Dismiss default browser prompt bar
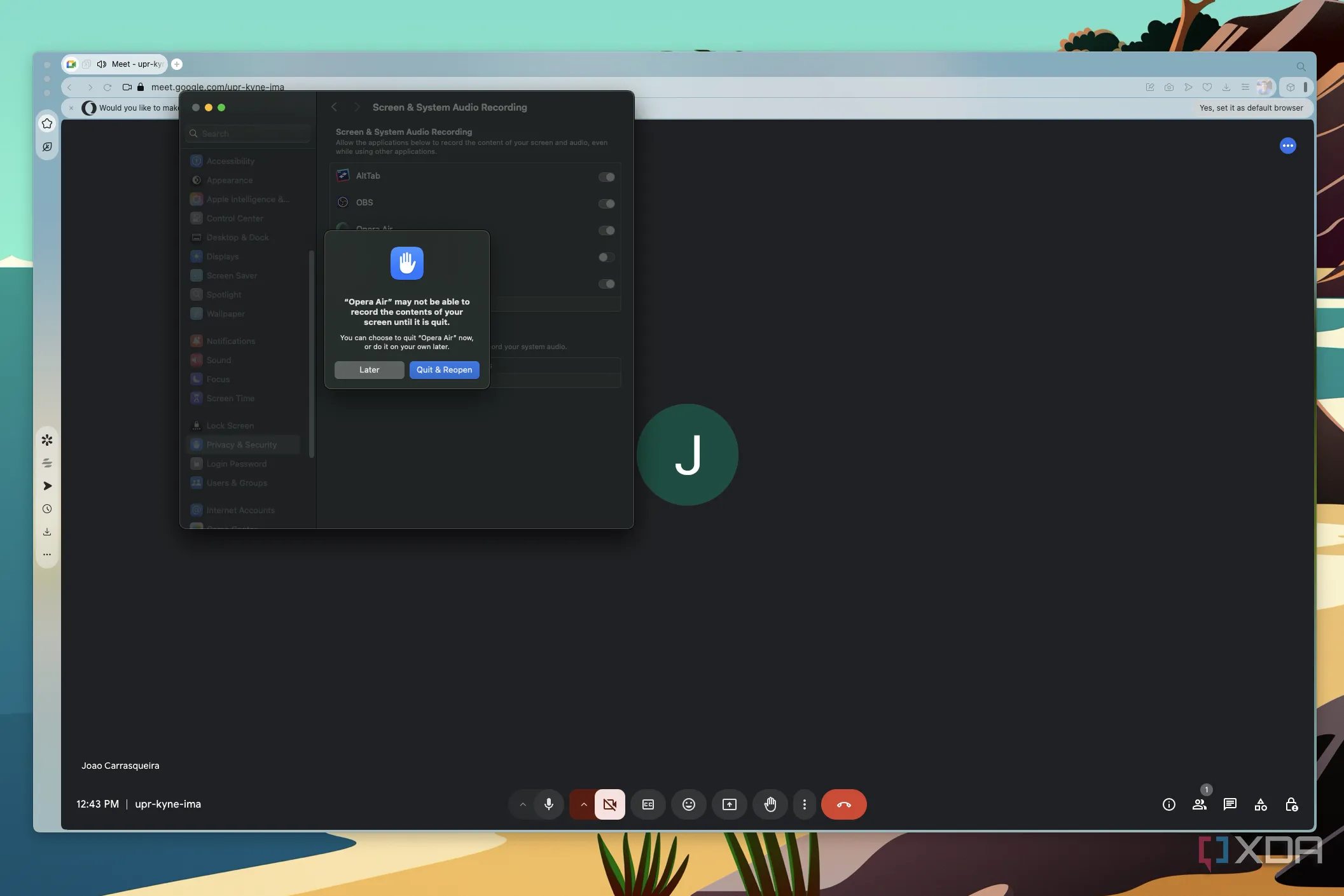 (71, 108)
